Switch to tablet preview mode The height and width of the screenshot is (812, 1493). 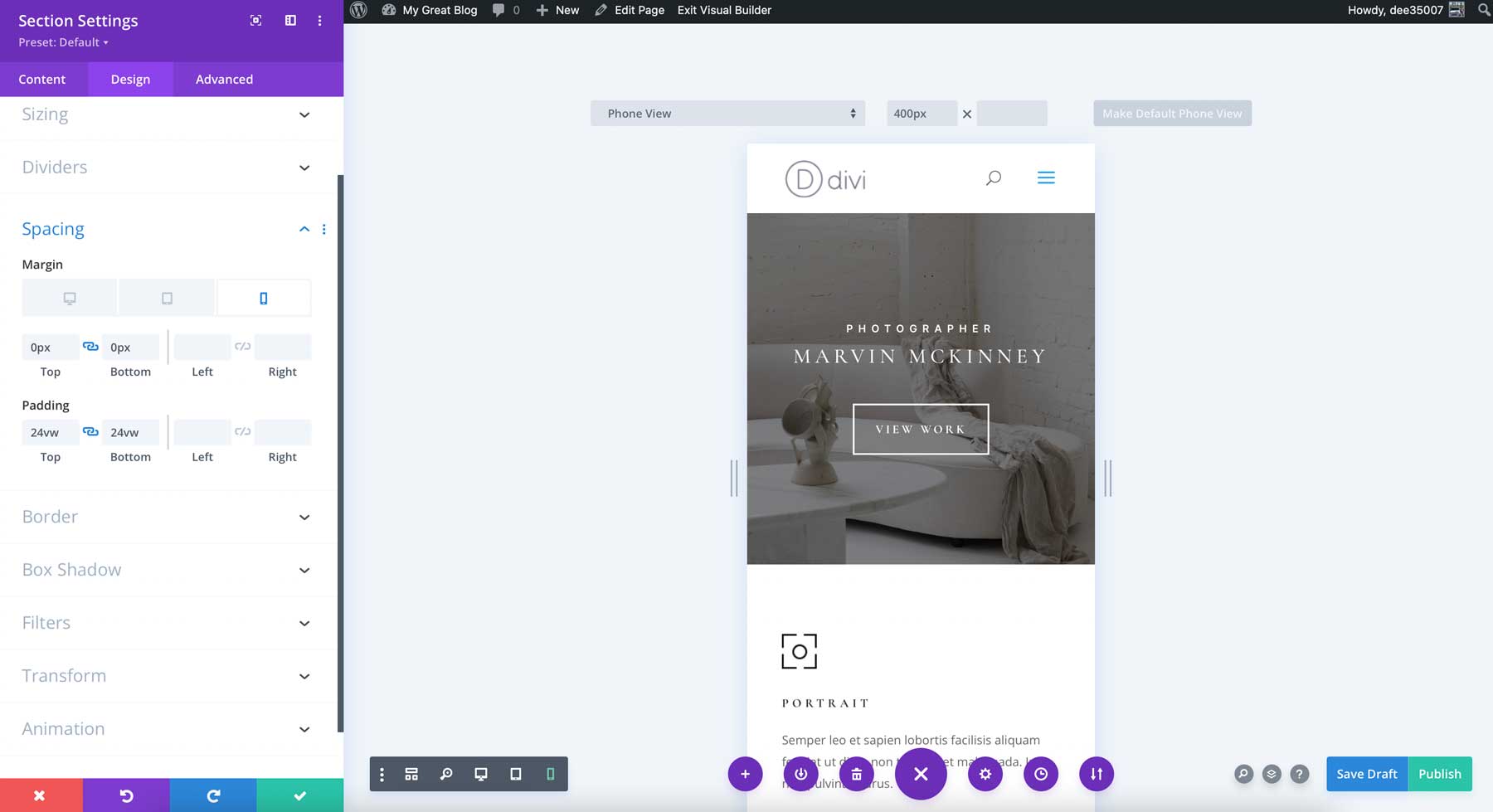[x=516, y=774]
